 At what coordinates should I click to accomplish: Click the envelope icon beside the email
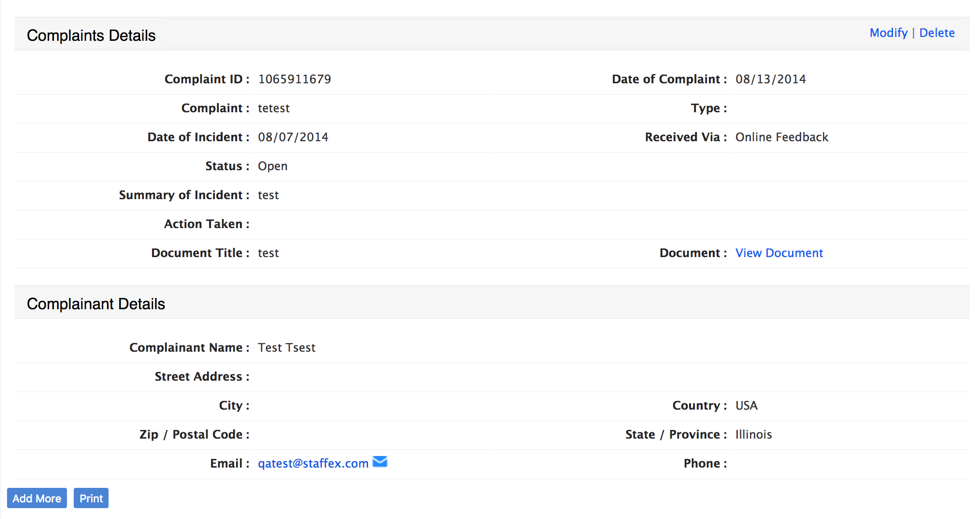click(x=380, y=462)
